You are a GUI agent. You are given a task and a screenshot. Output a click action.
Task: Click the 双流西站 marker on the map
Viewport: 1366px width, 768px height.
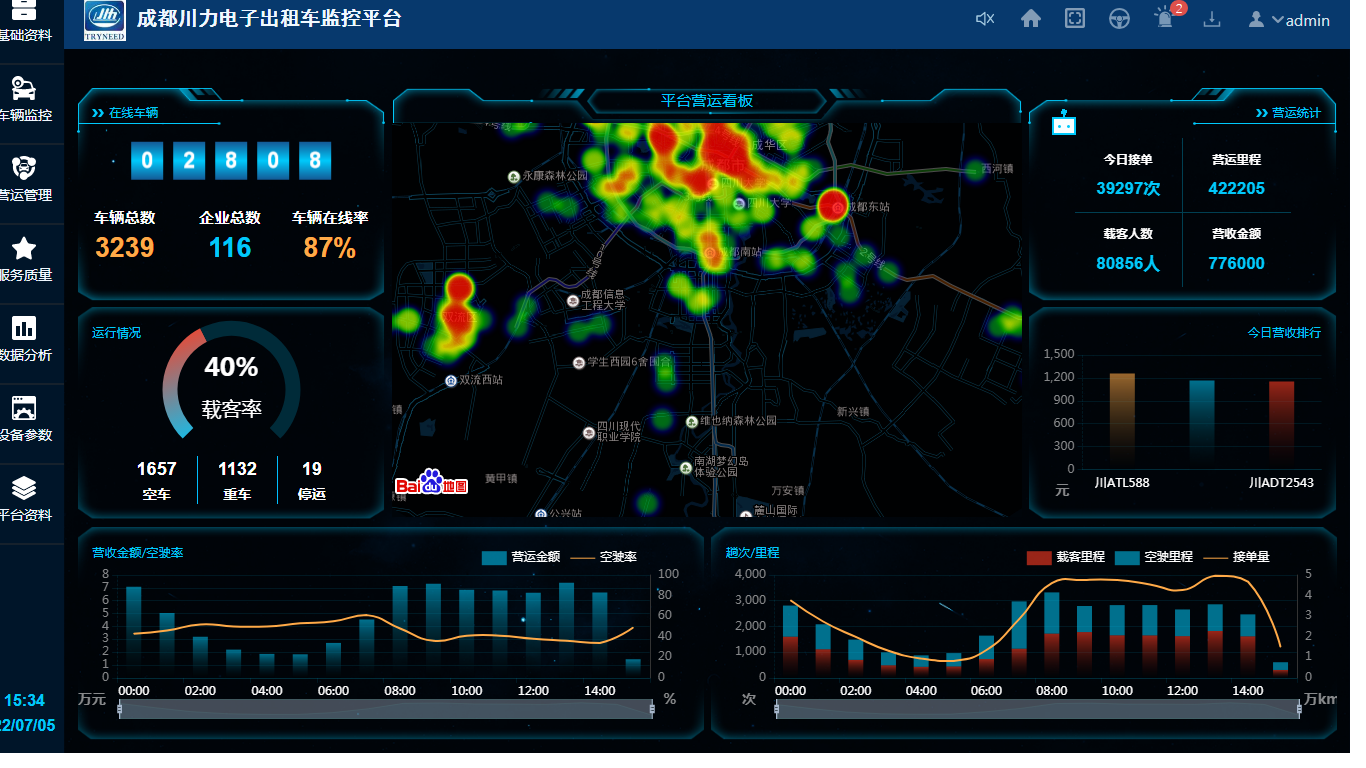(451, 381)
